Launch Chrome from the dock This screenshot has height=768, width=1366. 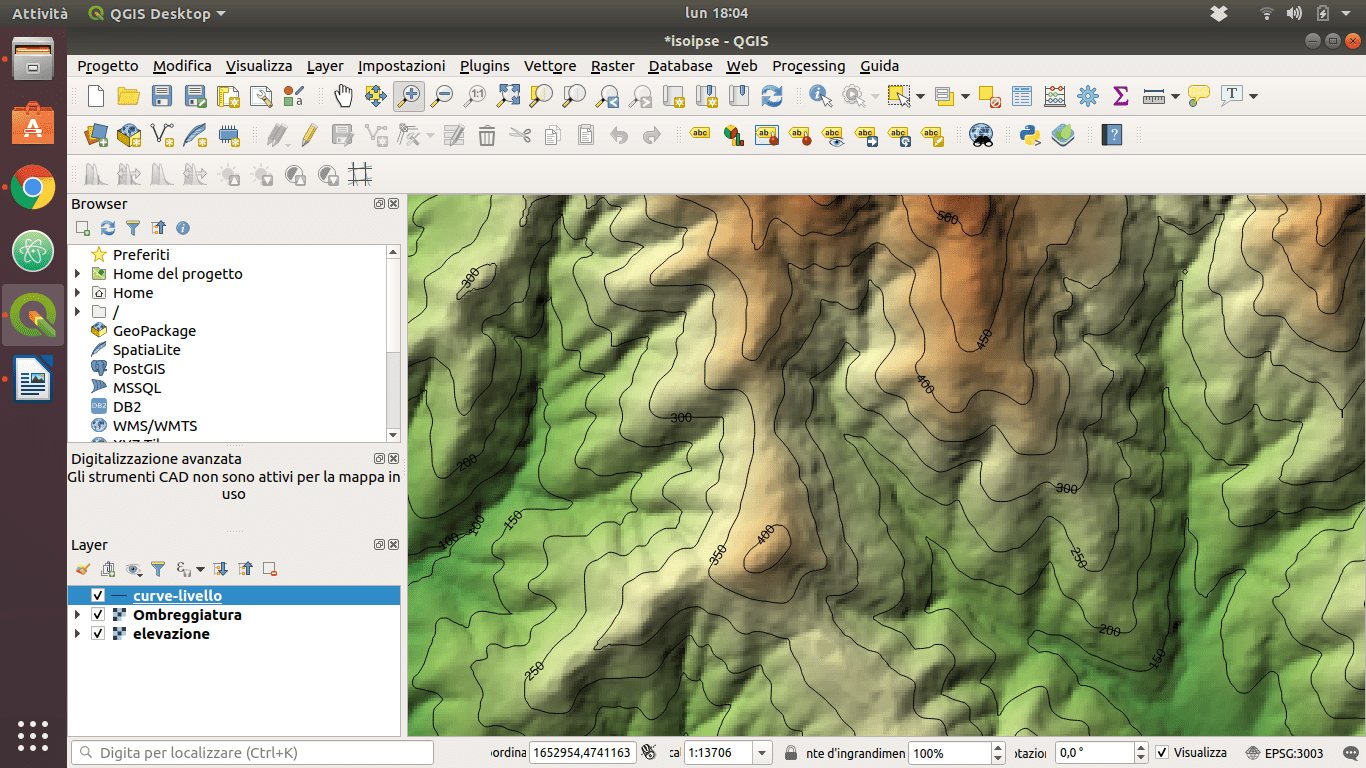[33, 187]
